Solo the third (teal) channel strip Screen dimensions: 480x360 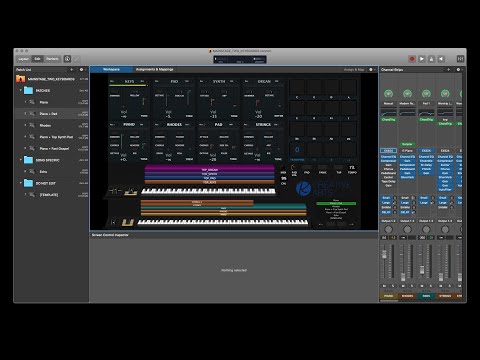(x=430, y=286)
